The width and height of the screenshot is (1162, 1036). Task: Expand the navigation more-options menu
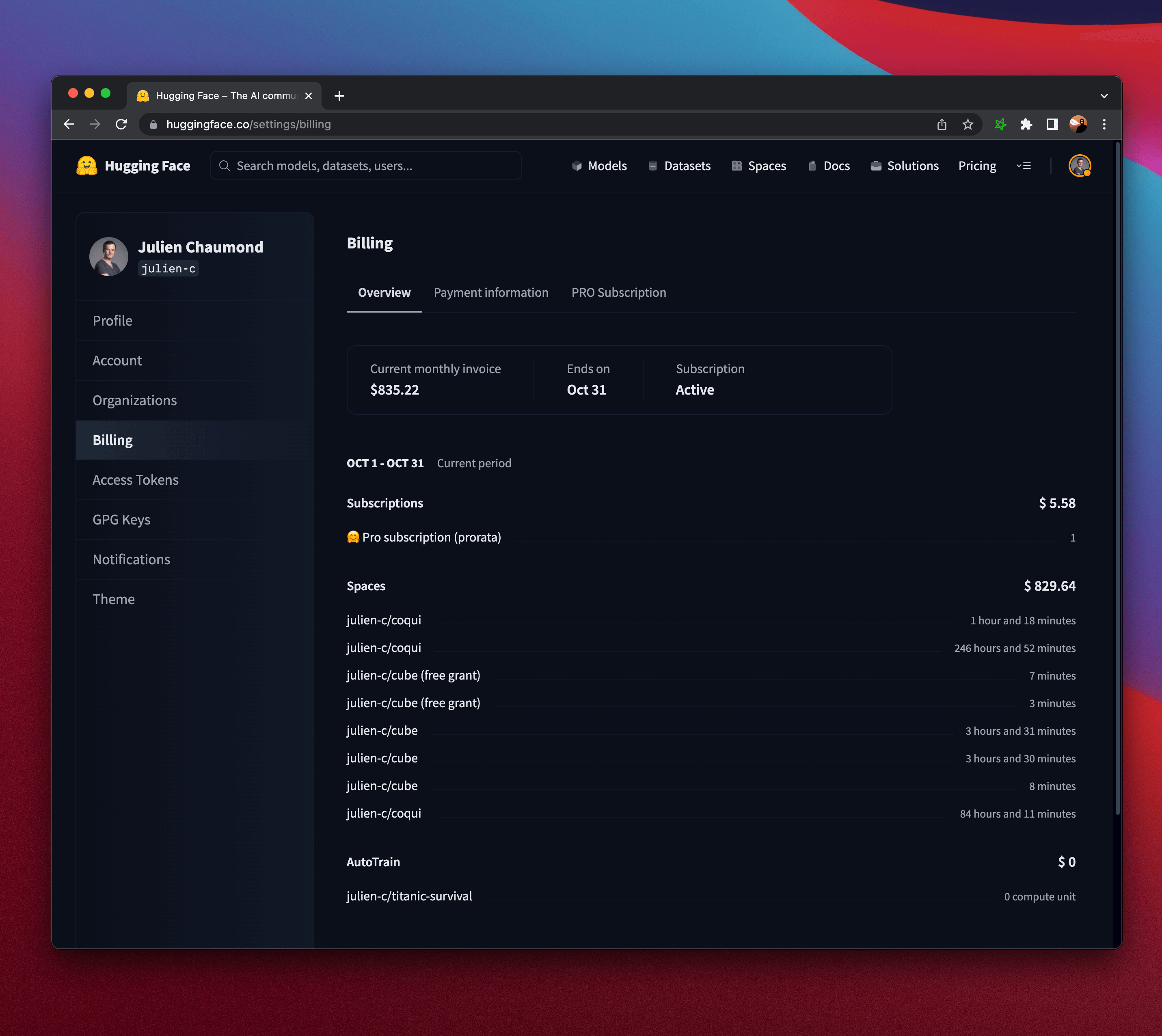[1024, 166]
